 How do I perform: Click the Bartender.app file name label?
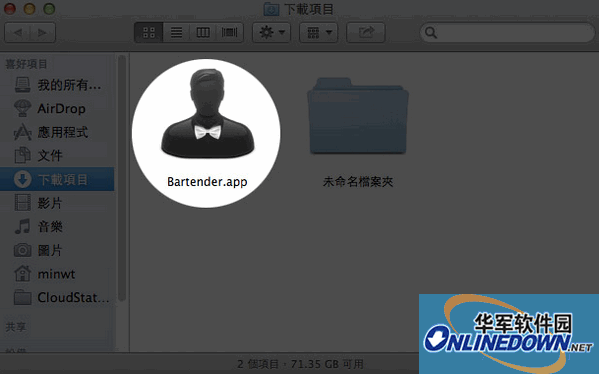207,181
